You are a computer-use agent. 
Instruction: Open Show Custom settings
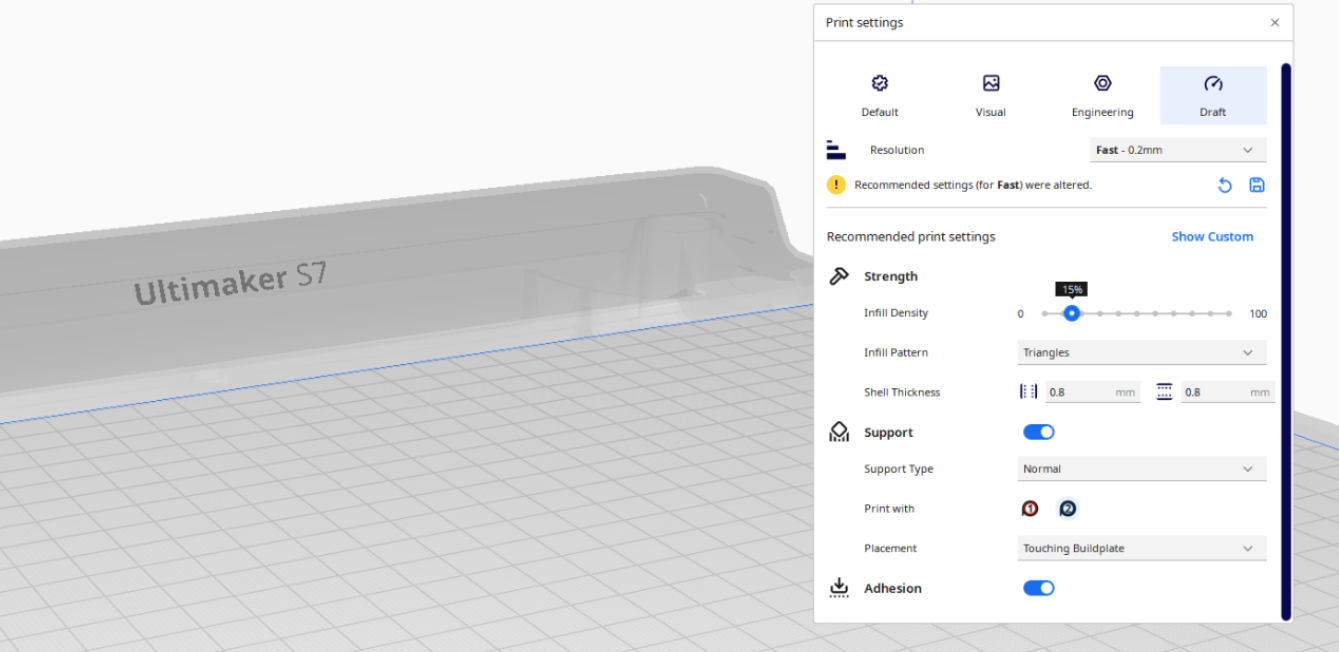1212,237
